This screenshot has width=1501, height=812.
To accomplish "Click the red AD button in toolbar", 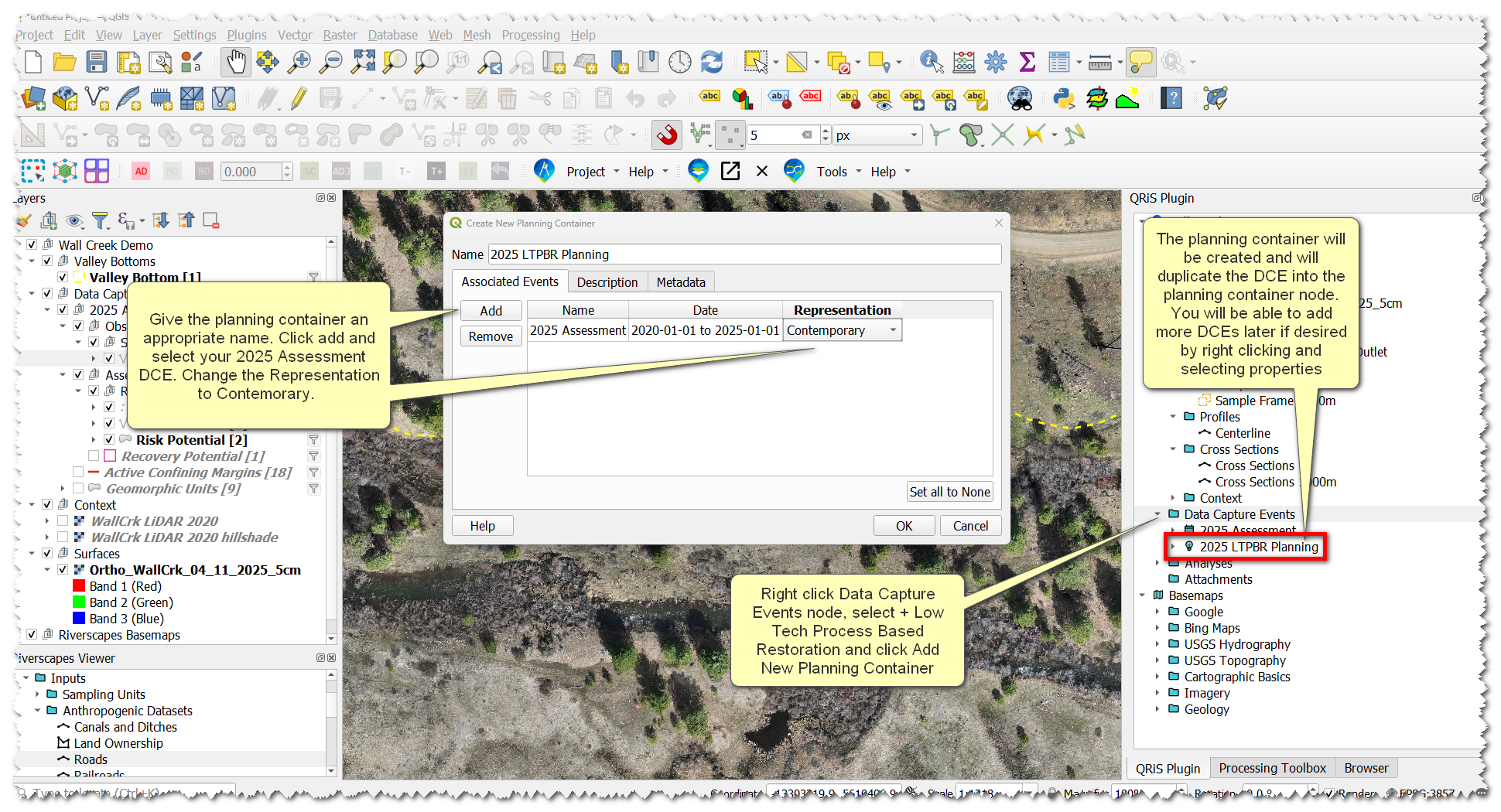I will 141,172.
